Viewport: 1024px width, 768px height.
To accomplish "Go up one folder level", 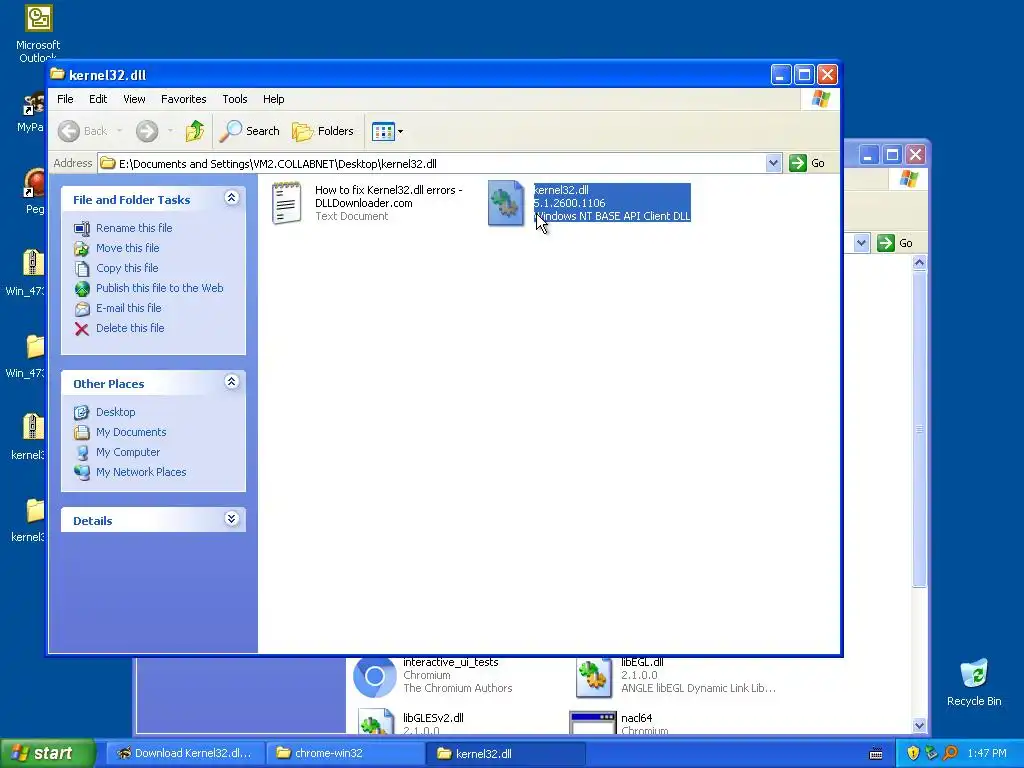I will coord(195,131).
